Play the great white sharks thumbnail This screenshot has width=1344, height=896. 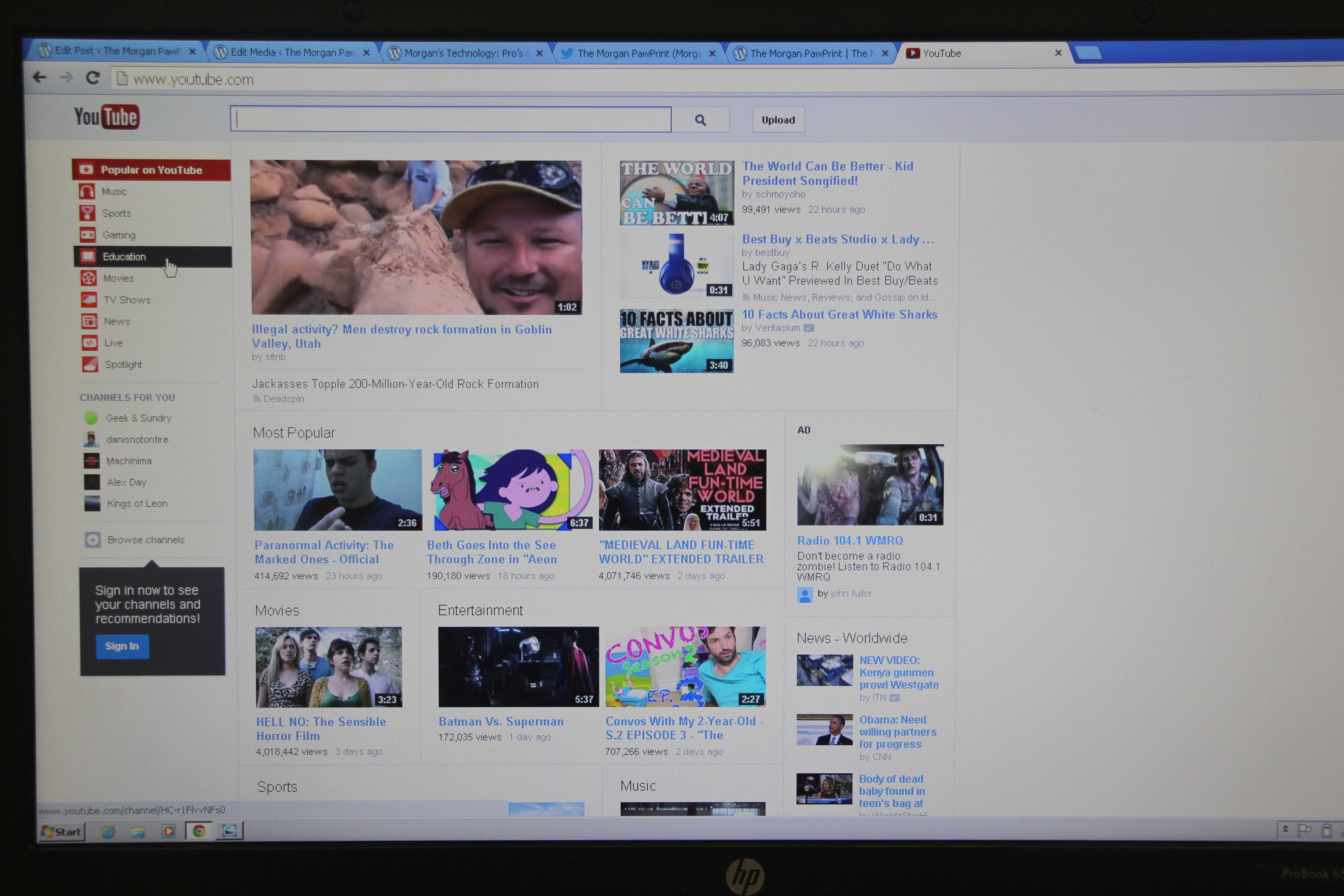(677, 341)
